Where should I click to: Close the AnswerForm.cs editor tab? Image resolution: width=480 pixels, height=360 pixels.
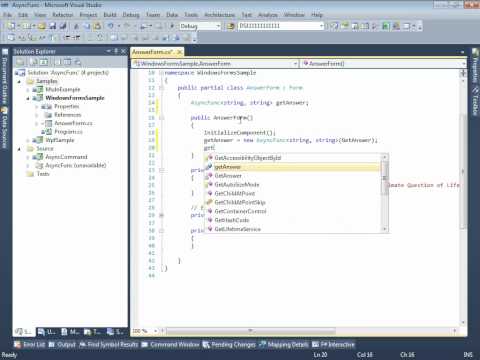tap(179, 52)
